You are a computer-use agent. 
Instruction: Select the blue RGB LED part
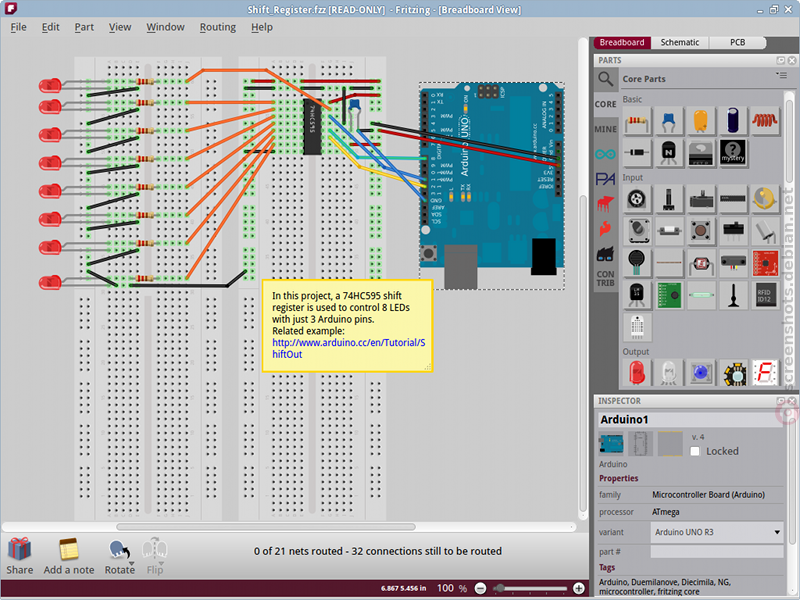701,373
